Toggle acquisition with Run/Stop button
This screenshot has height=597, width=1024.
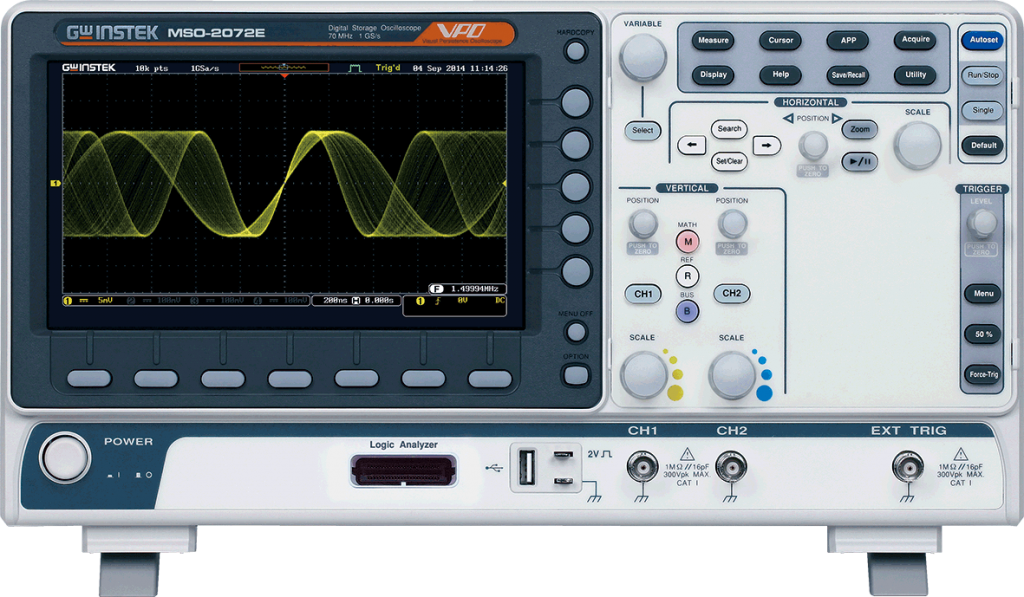coord(982,76)
